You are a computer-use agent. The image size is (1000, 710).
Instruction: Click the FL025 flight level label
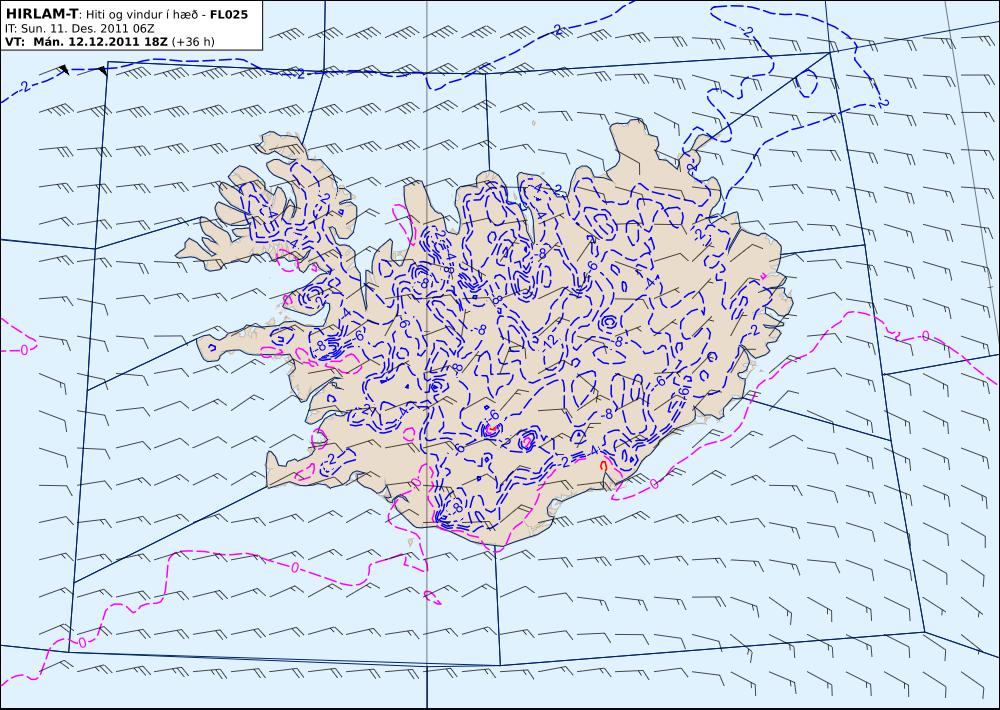point(229,13)
